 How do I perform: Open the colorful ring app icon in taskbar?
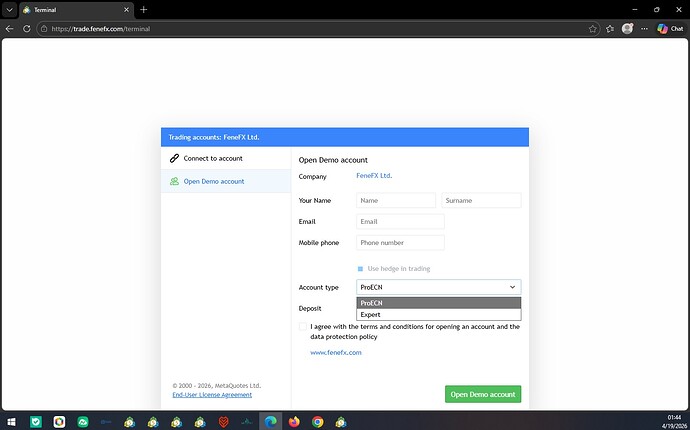pos(59,422)
